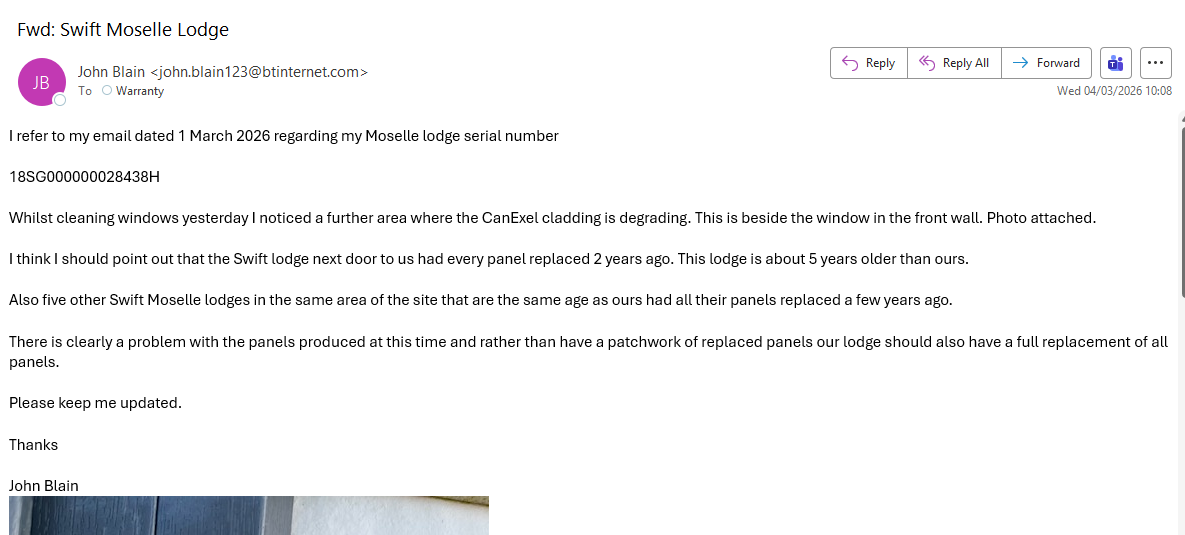The width and height of the screenshot is (1185, 535).
Task: Click the subject Fwd: Swift Moselle Lodge
Action: pyautogui.click(x=123, y=30)
